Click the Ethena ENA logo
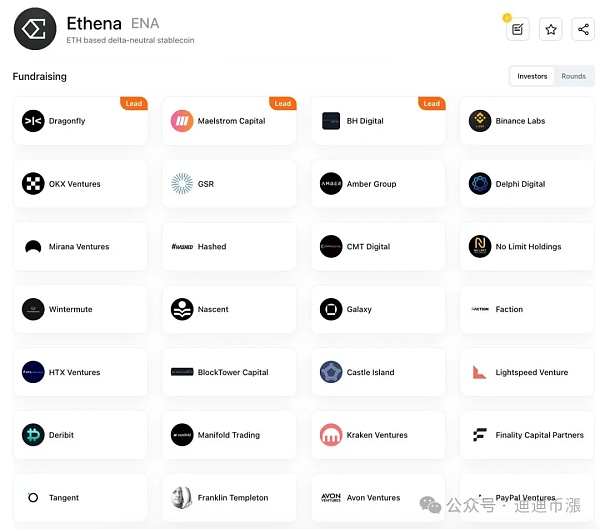 coord(35,29)
